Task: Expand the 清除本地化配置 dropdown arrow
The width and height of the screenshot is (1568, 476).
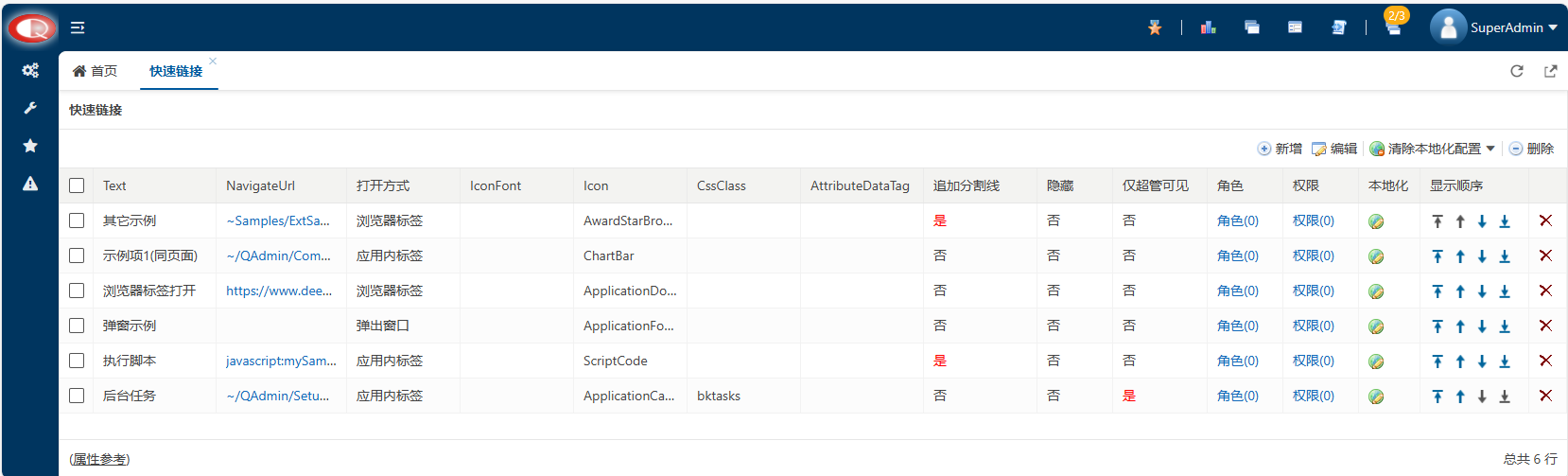Action: (1490, 149)
